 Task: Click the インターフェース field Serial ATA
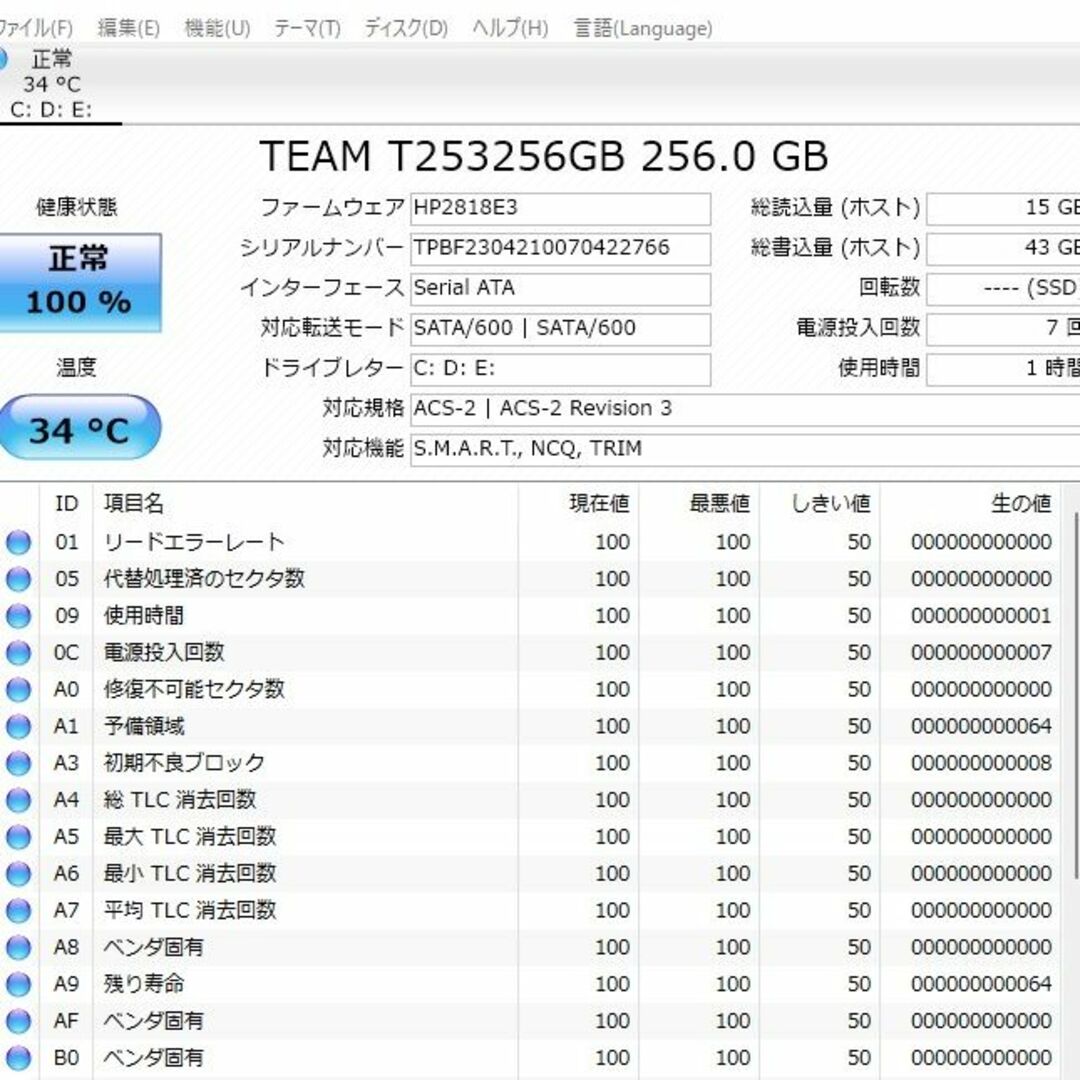tap(561, 289)
